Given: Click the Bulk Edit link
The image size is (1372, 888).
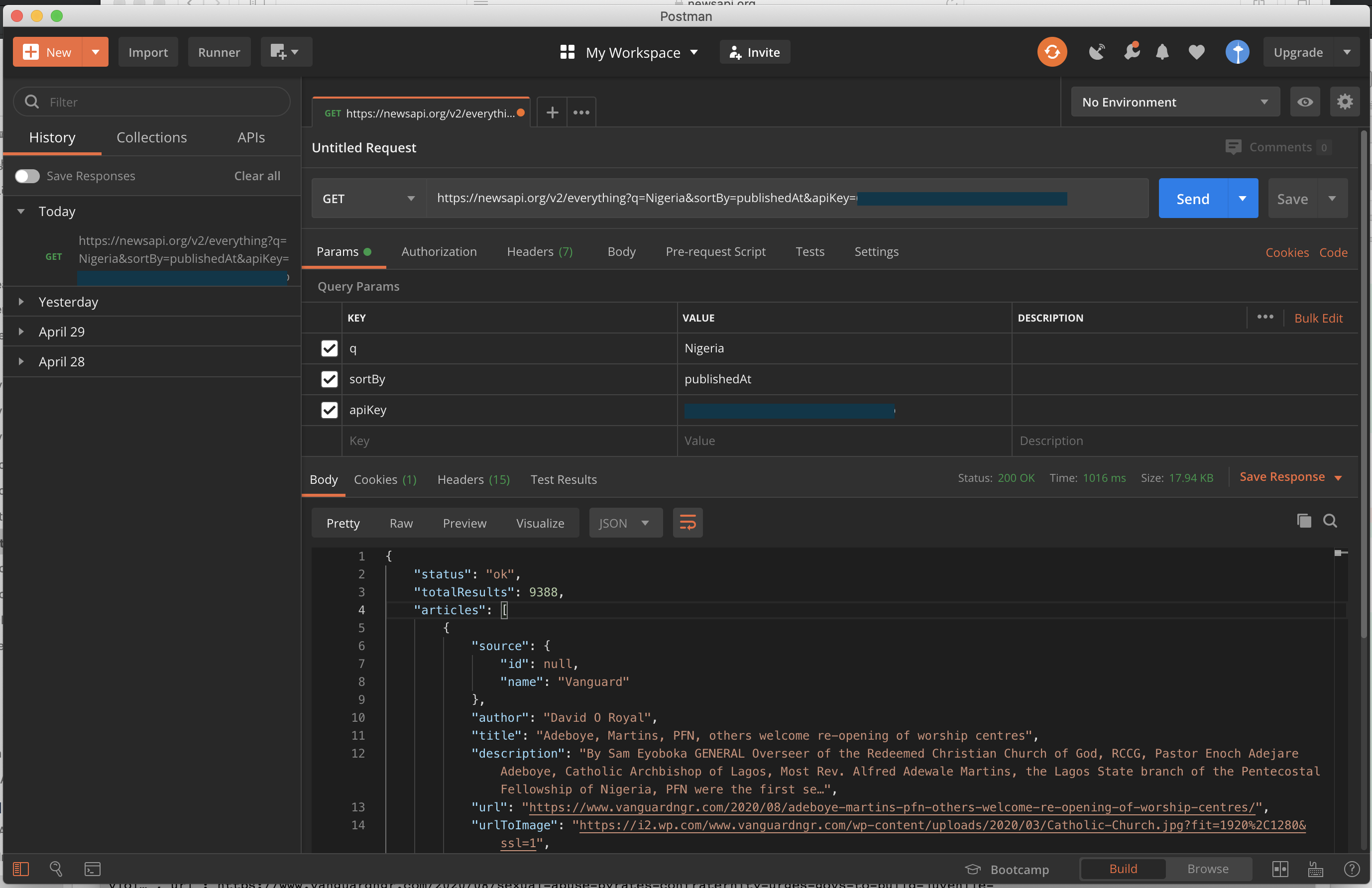Looking at the screenshot, I should (1318, 318).
